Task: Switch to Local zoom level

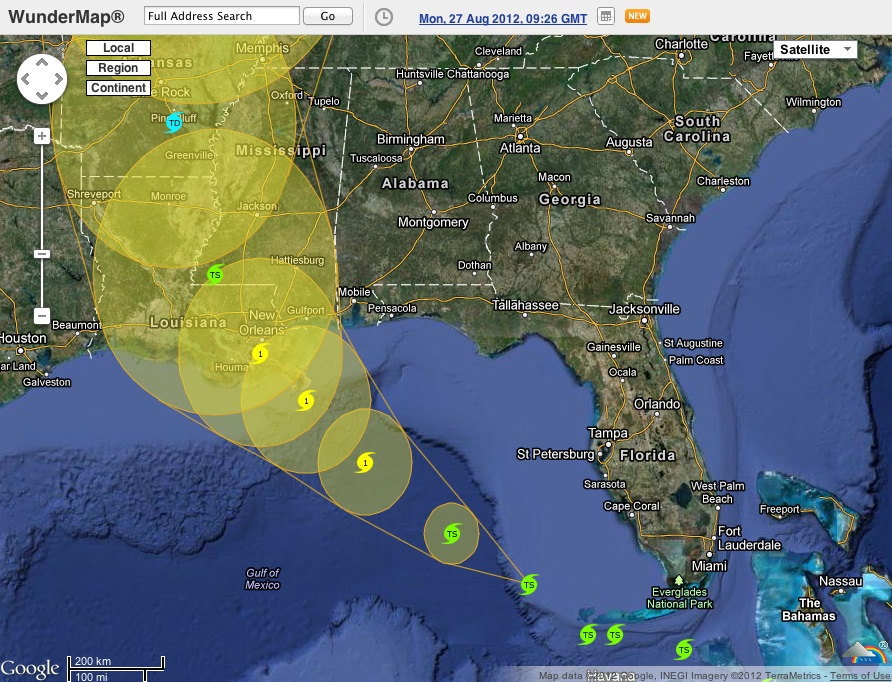Action: tap(118, 48)
